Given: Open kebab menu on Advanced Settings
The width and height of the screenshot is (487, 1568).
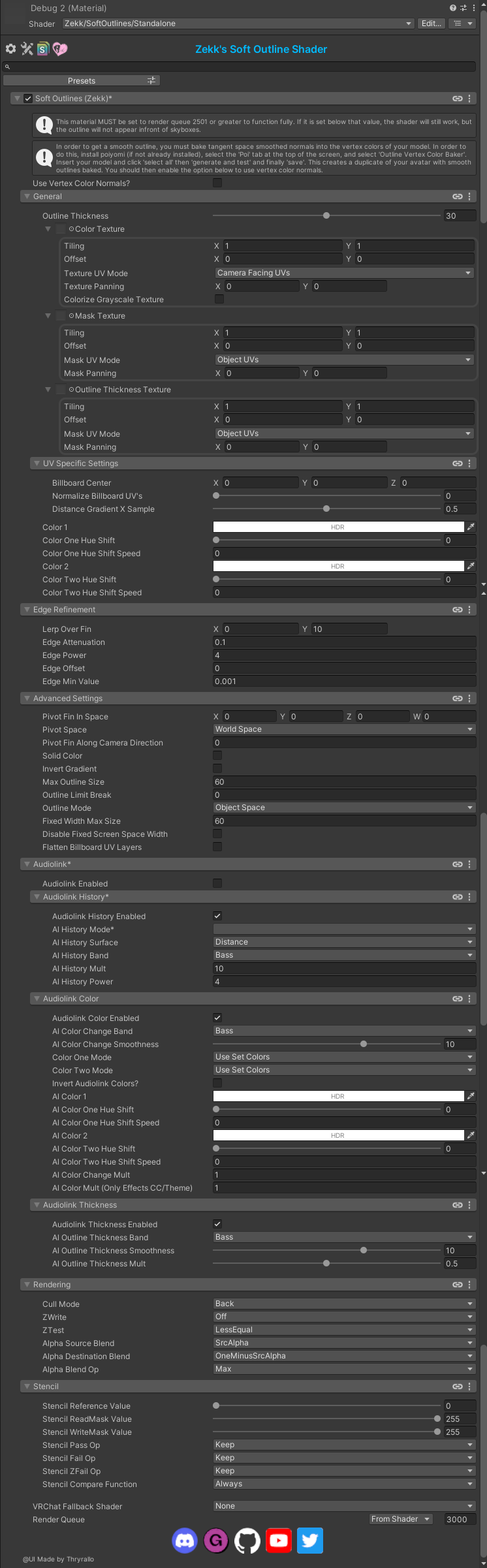Looking at the screenshot, I should (x=469, y=698).
